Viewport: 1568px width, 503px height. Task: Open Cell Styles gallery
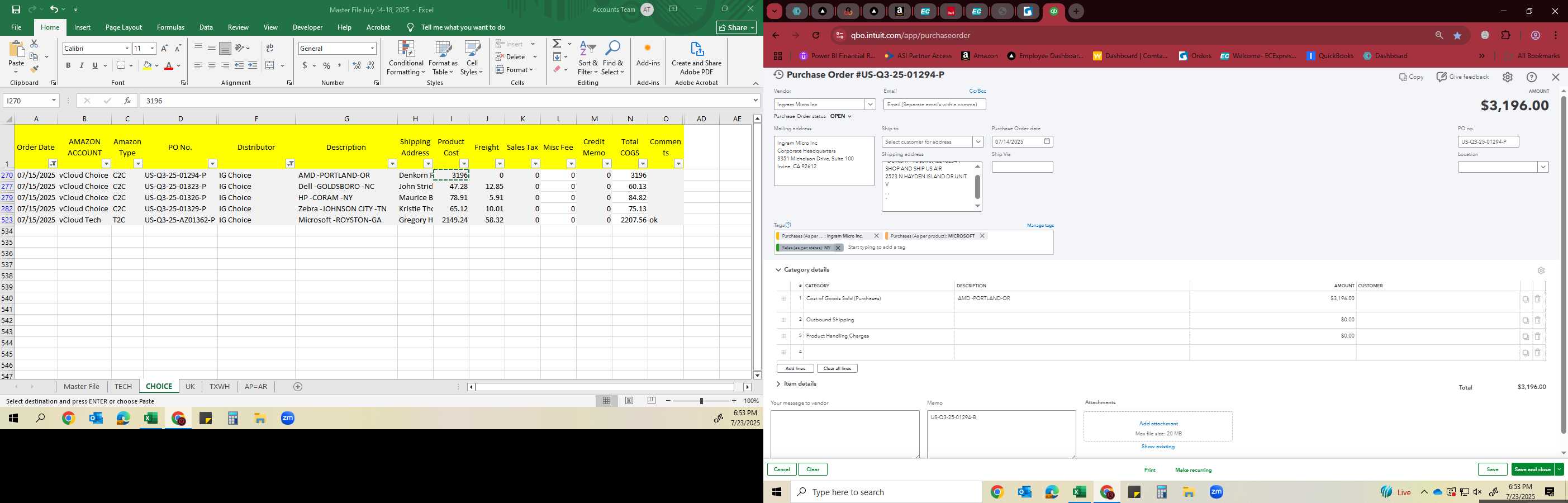pyautogui.click(x=472, y=59)
